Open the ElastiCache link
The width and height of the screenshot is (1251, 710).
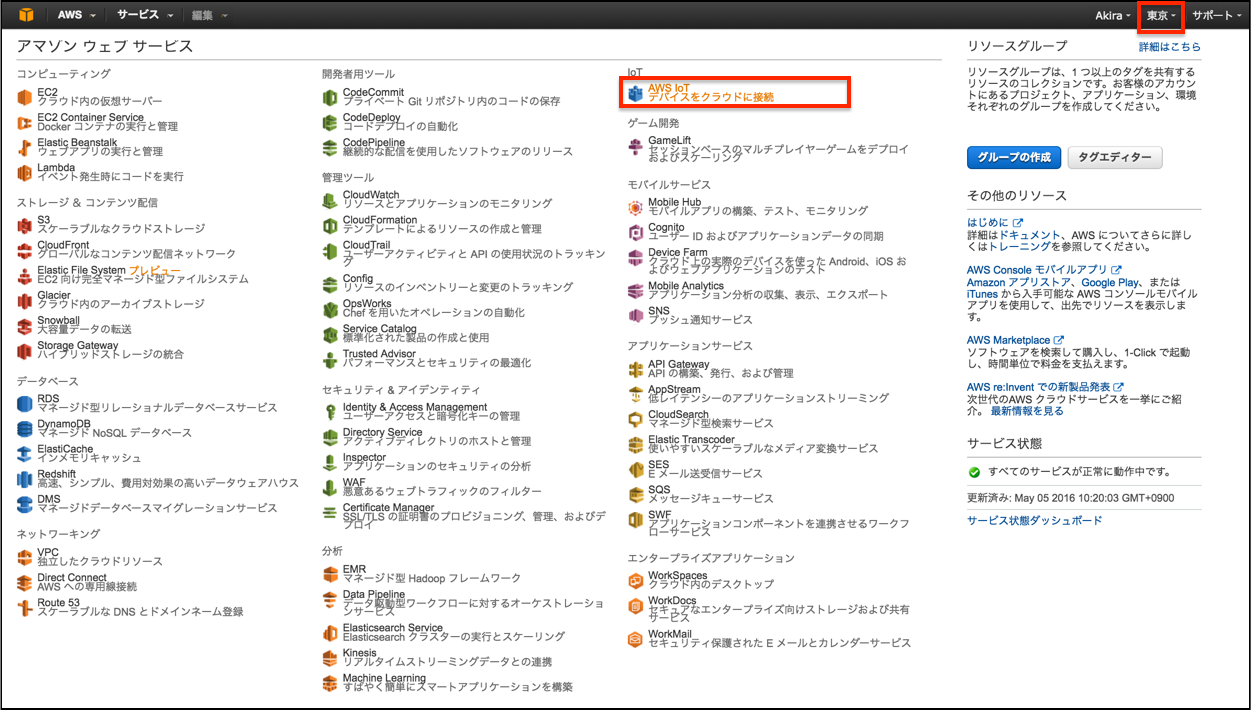pyautogui.click(x=66, y=449)
